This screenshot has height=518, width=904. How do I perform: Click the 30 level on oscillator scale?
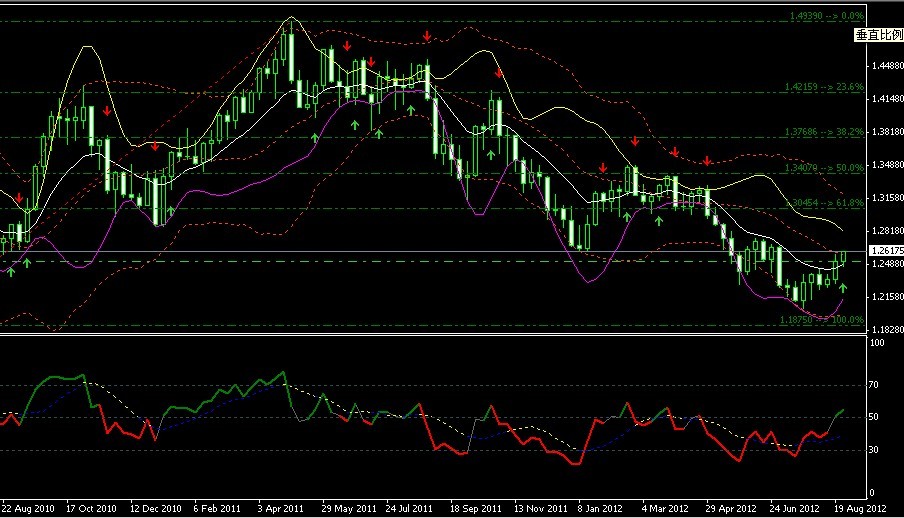coord(874,450)
